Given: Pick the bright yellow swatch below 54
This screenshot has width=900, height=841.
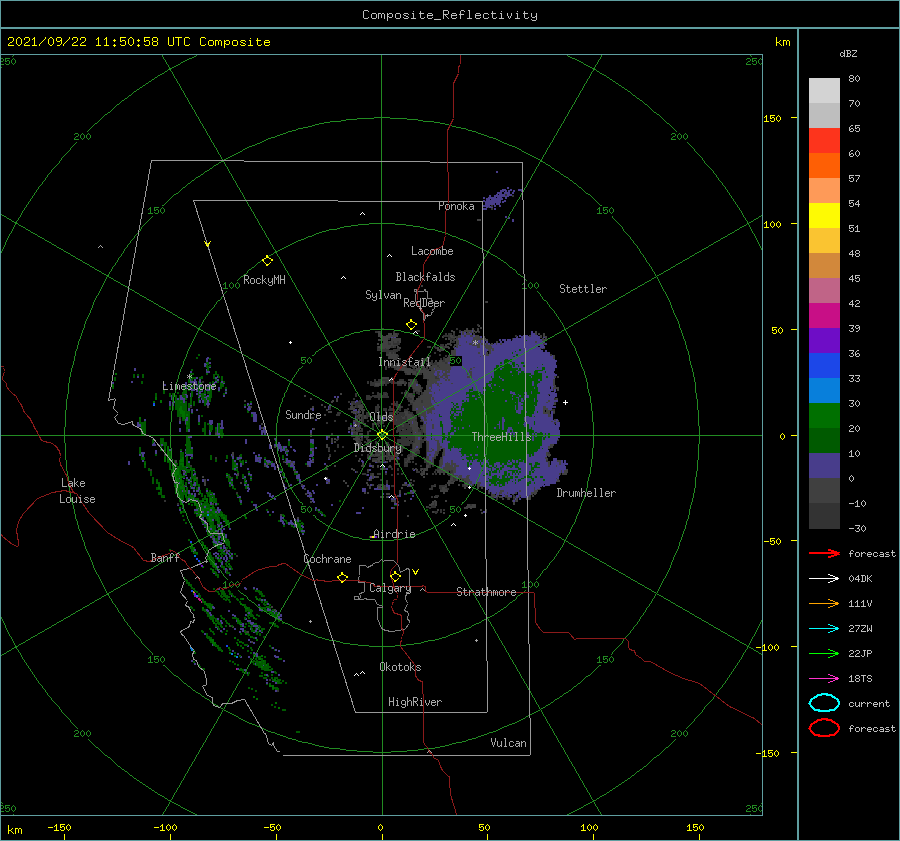Looking at the screenshot, I should (824, 216).
